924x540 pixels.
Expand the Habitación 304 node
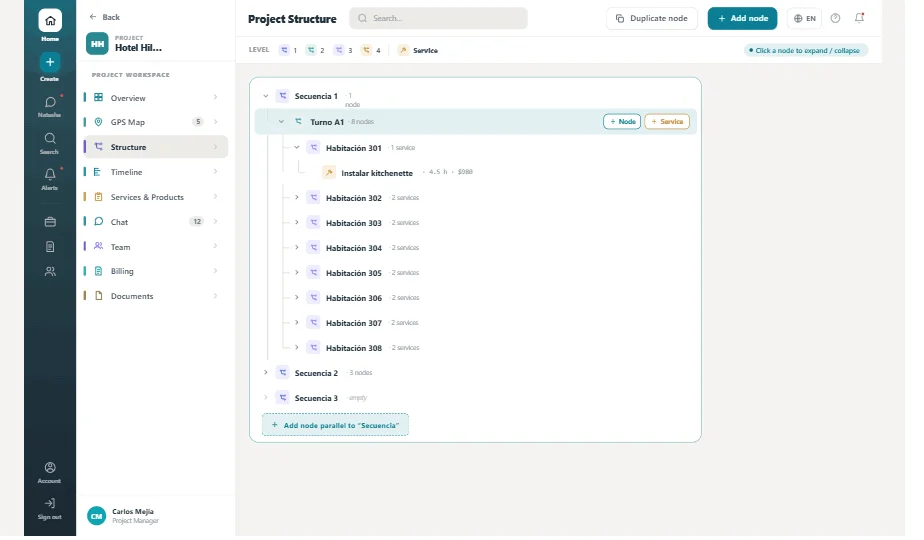(297, 248)
